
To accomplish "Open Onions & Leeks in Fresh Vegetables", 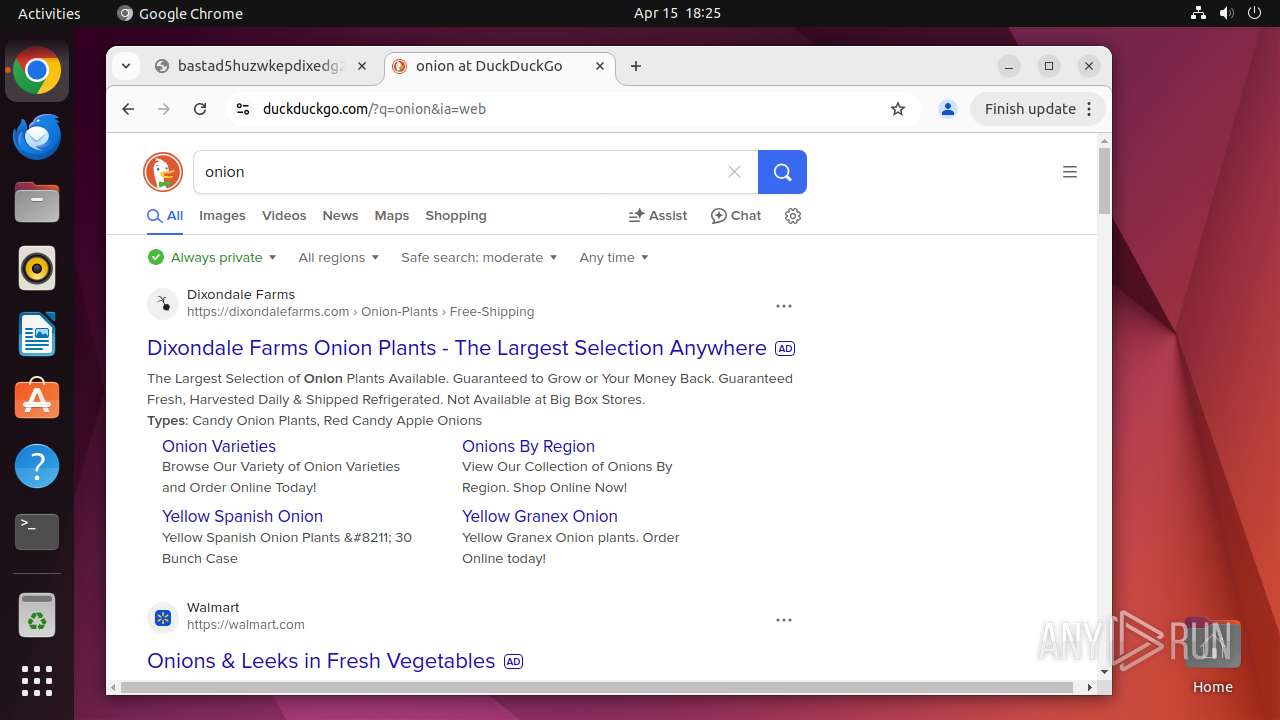I will 321,661.
